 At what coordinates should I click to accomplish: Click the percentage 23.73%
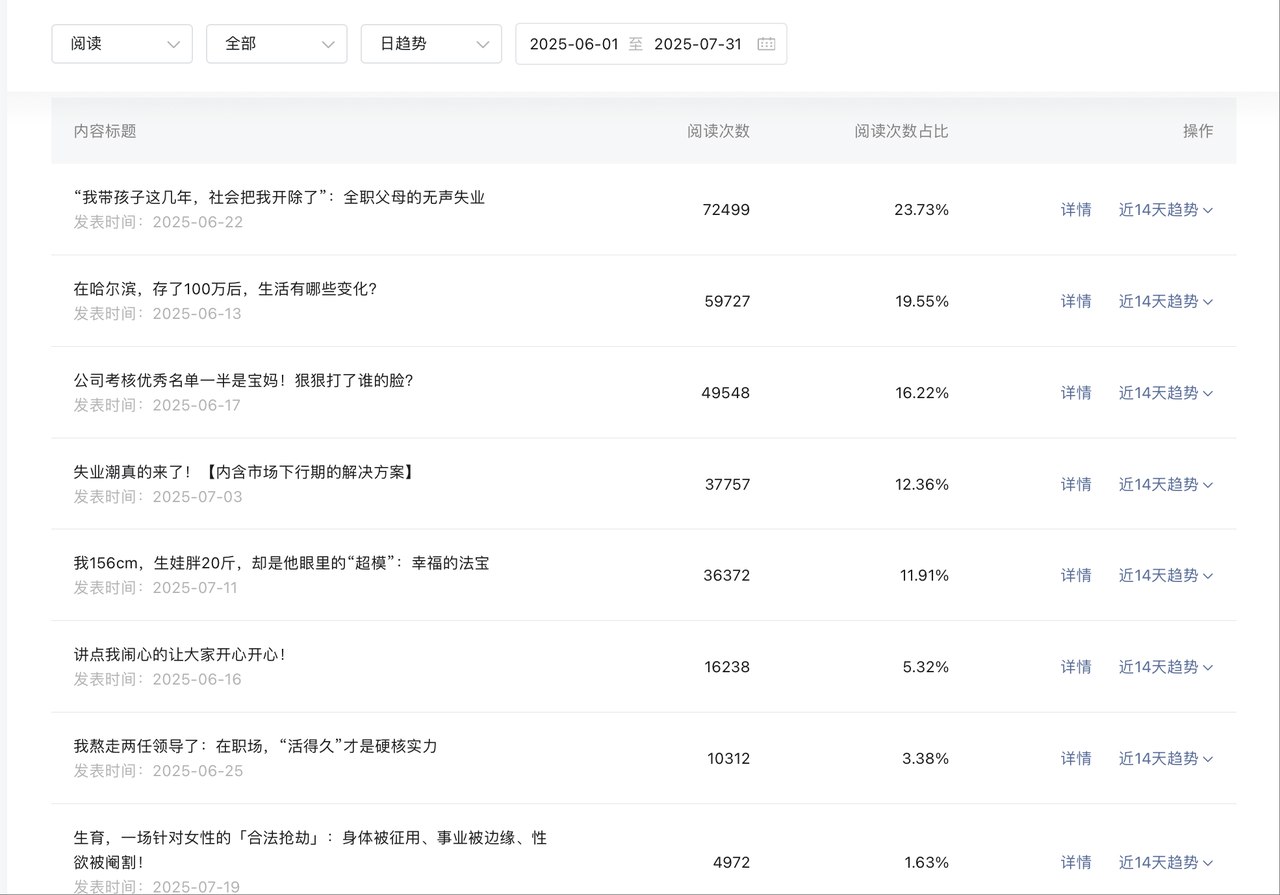pyautogui.click(x=922, y=210)
